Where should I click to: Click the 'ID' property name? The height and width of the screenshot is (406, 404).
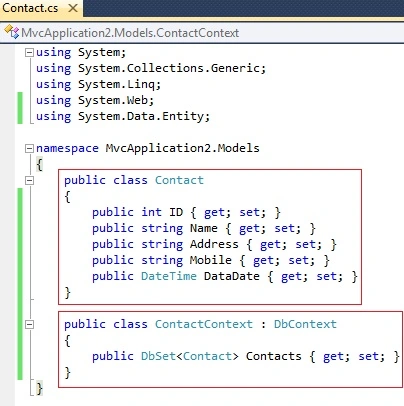click(x=176, y=212)
